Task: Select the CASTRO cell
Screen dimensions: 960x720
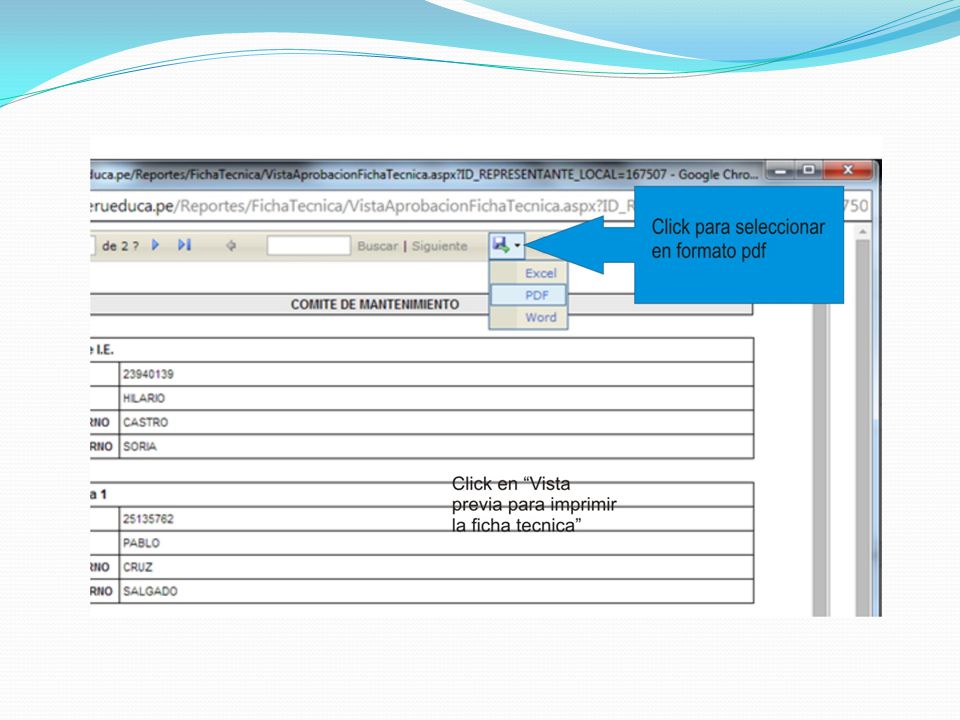Action: (x=436, y=422)
